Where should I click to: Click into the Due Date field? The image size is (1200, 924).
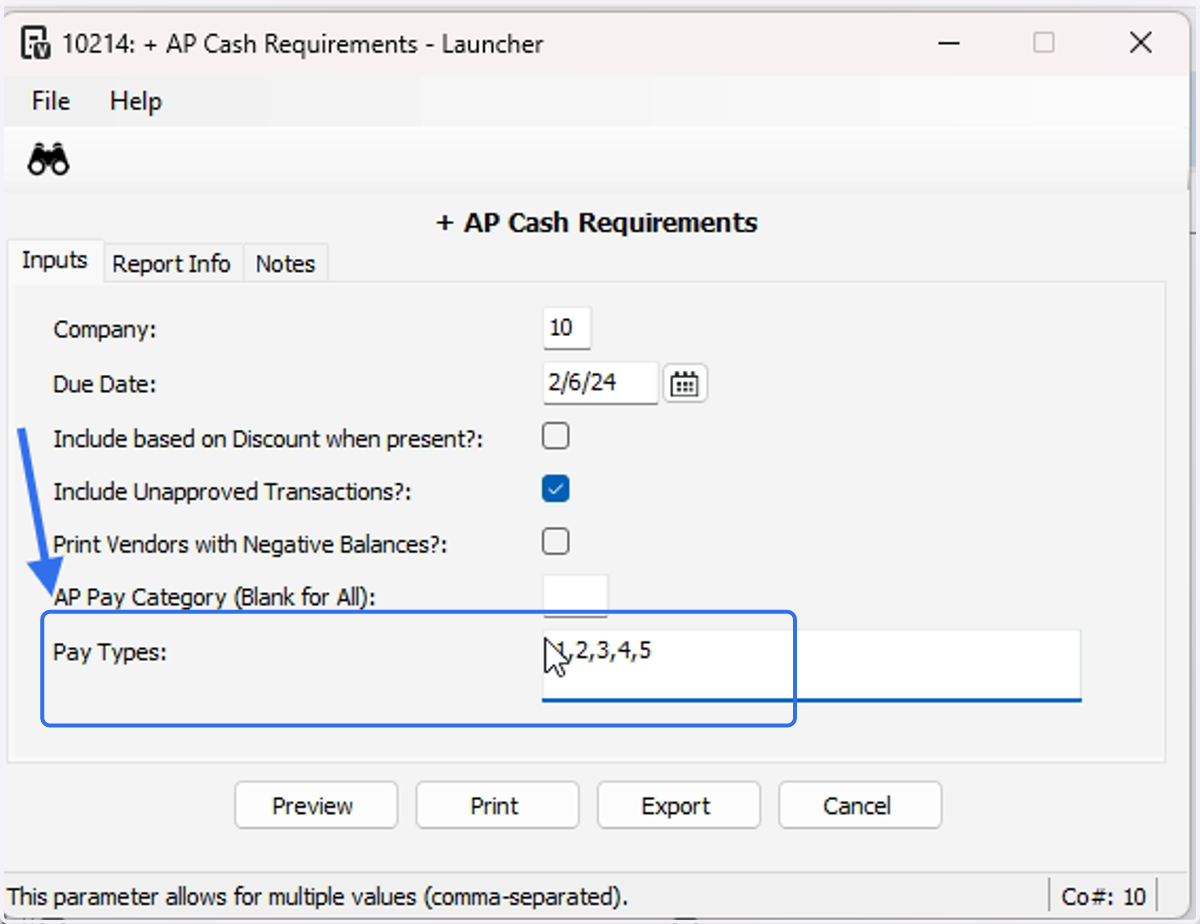click(600, 383)
